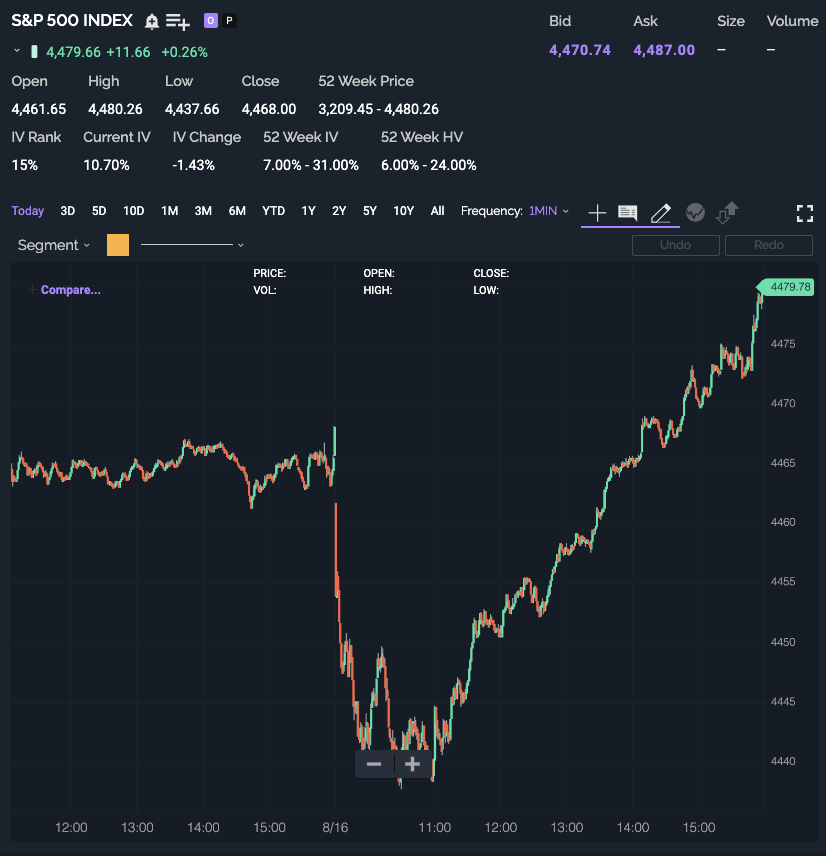Select the 3M time range
This screenshot has width=826, height=856.
point(203,211)
